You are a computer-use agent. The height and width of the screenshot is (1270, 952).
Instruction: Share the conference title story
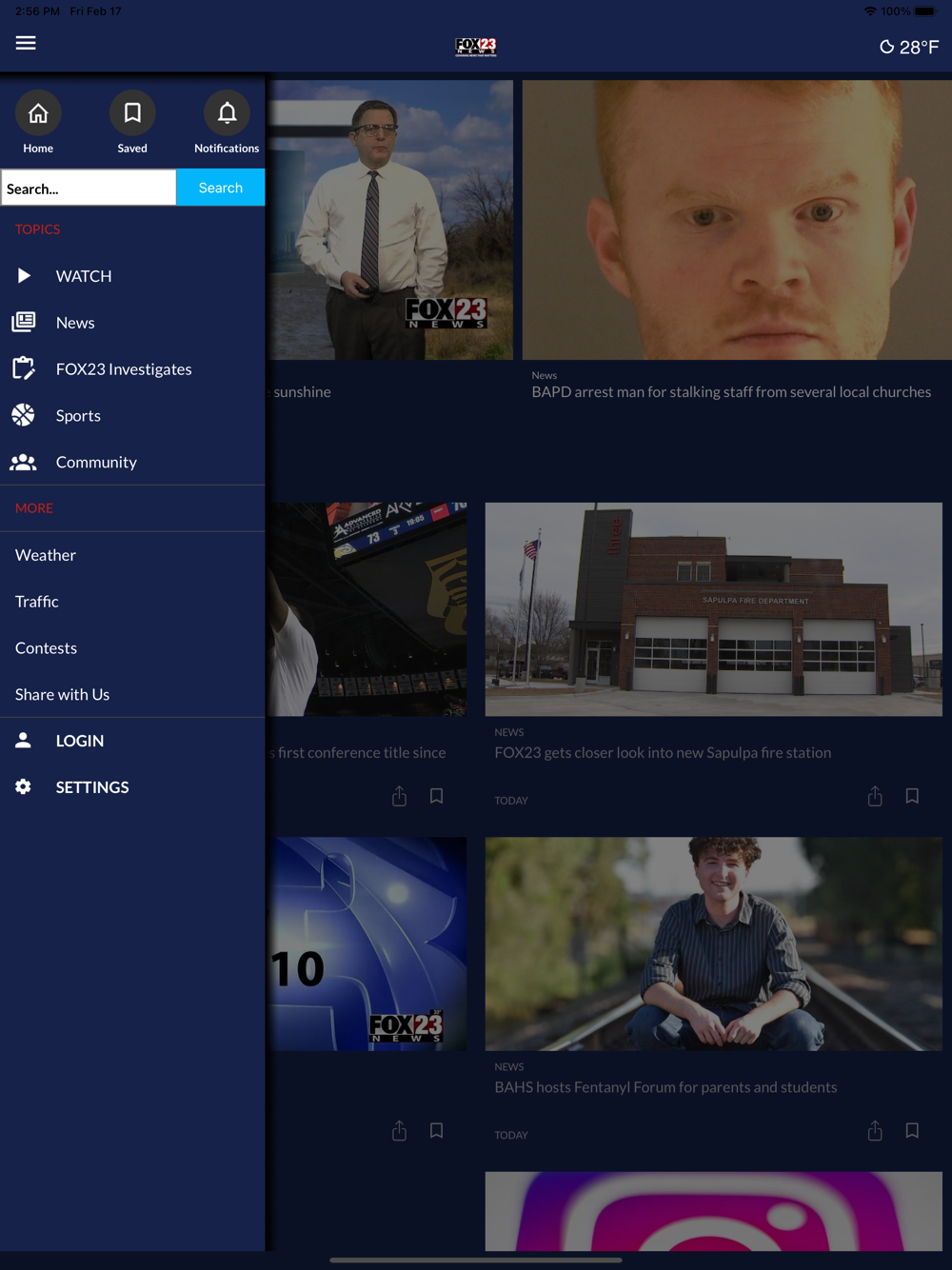pyautogui.click(x=399, y=796)
